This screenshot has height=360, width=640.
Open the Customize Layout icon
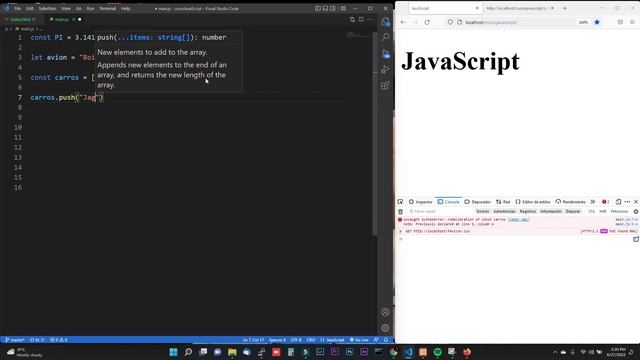tap(343, 8)
